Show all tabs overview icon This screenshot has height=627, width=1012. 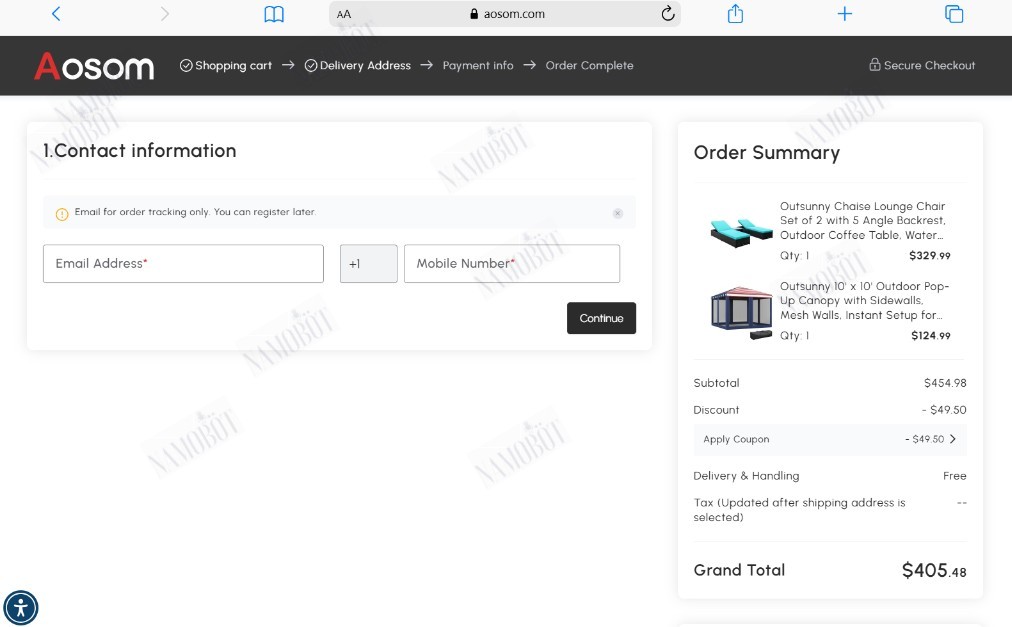(x=954, y=14)
